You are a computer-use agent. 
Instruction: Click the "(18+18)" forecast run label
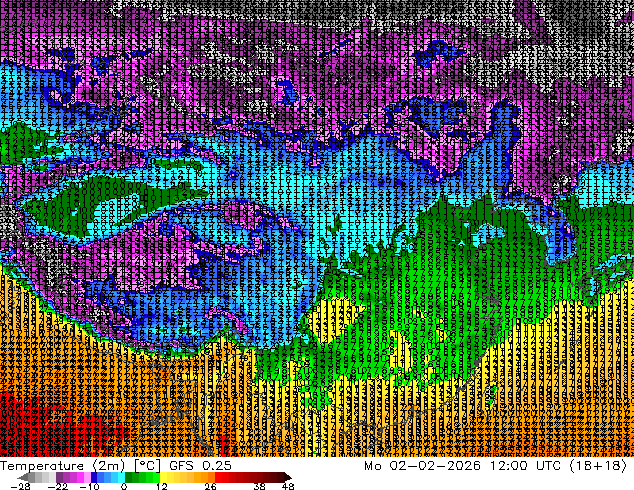point(598,466)
